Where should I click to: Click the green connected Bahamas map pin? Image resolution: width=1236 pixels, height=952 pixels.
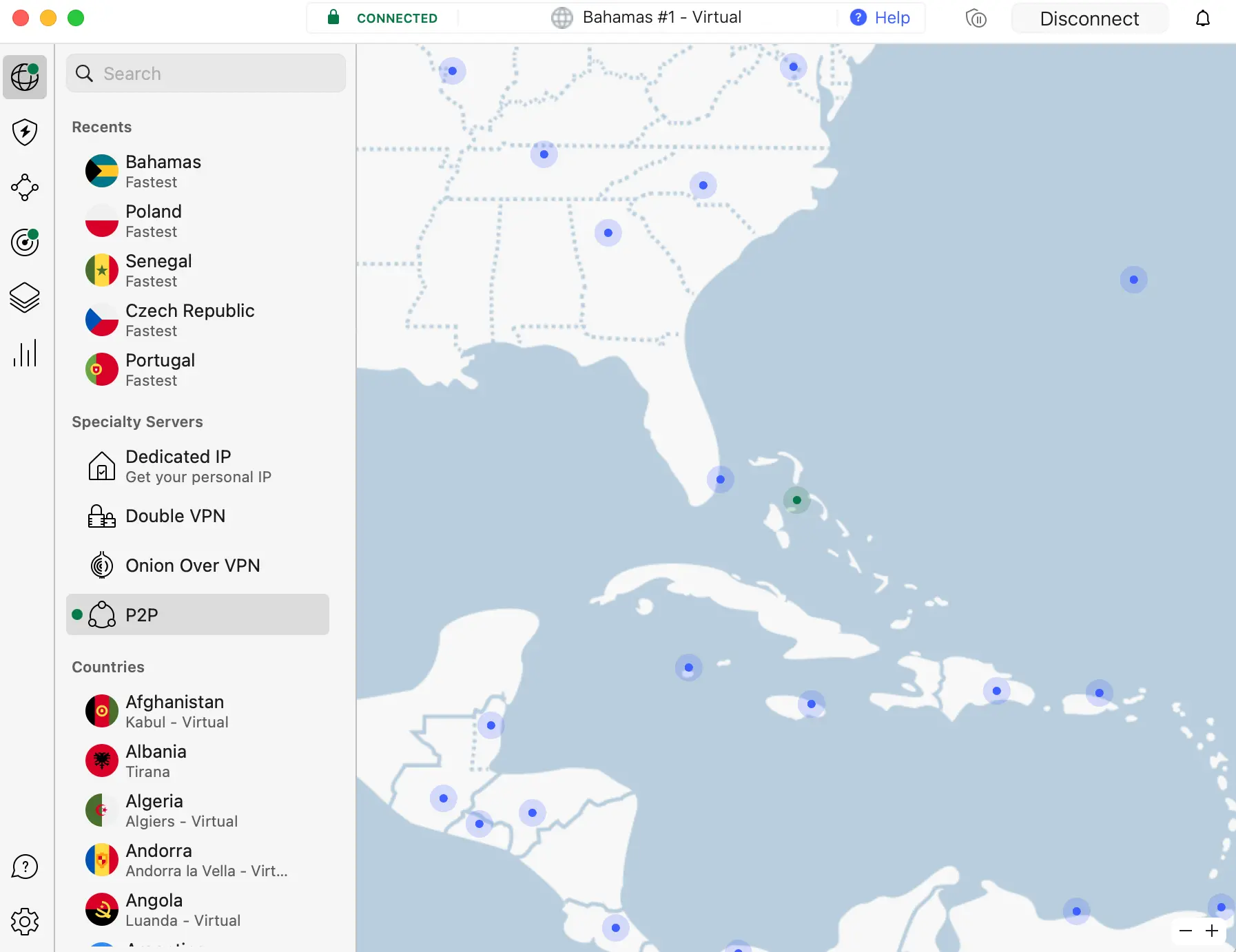pos(797,500)
